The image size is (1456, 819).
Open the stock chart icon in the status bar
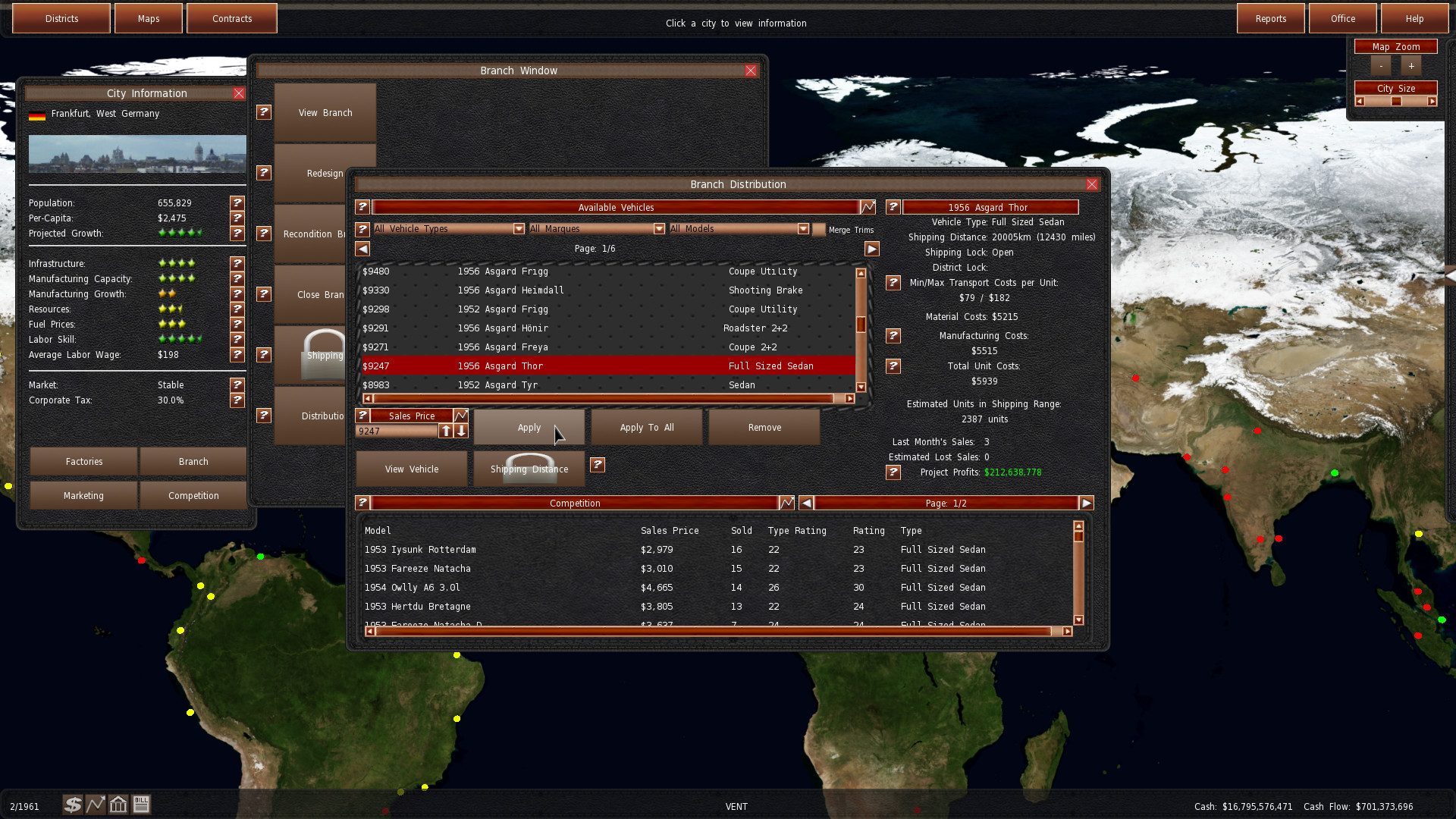95,804
